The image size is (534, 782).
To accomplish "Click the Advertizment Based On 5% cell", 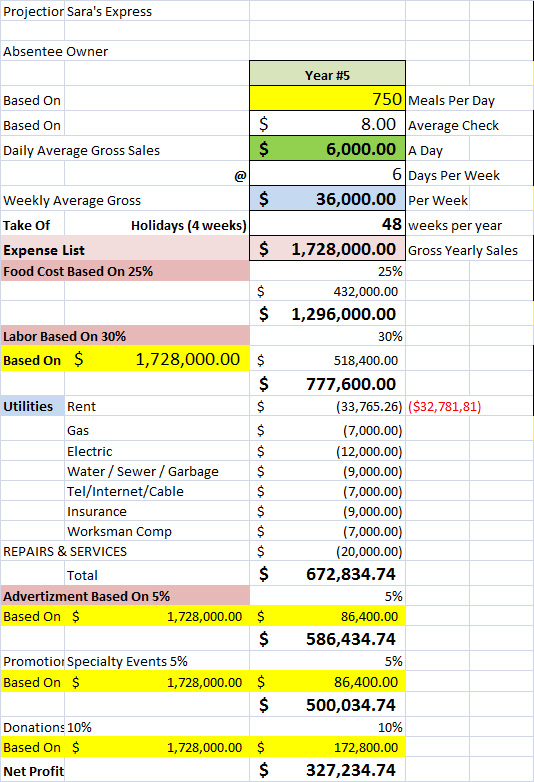I will point(125,595).
